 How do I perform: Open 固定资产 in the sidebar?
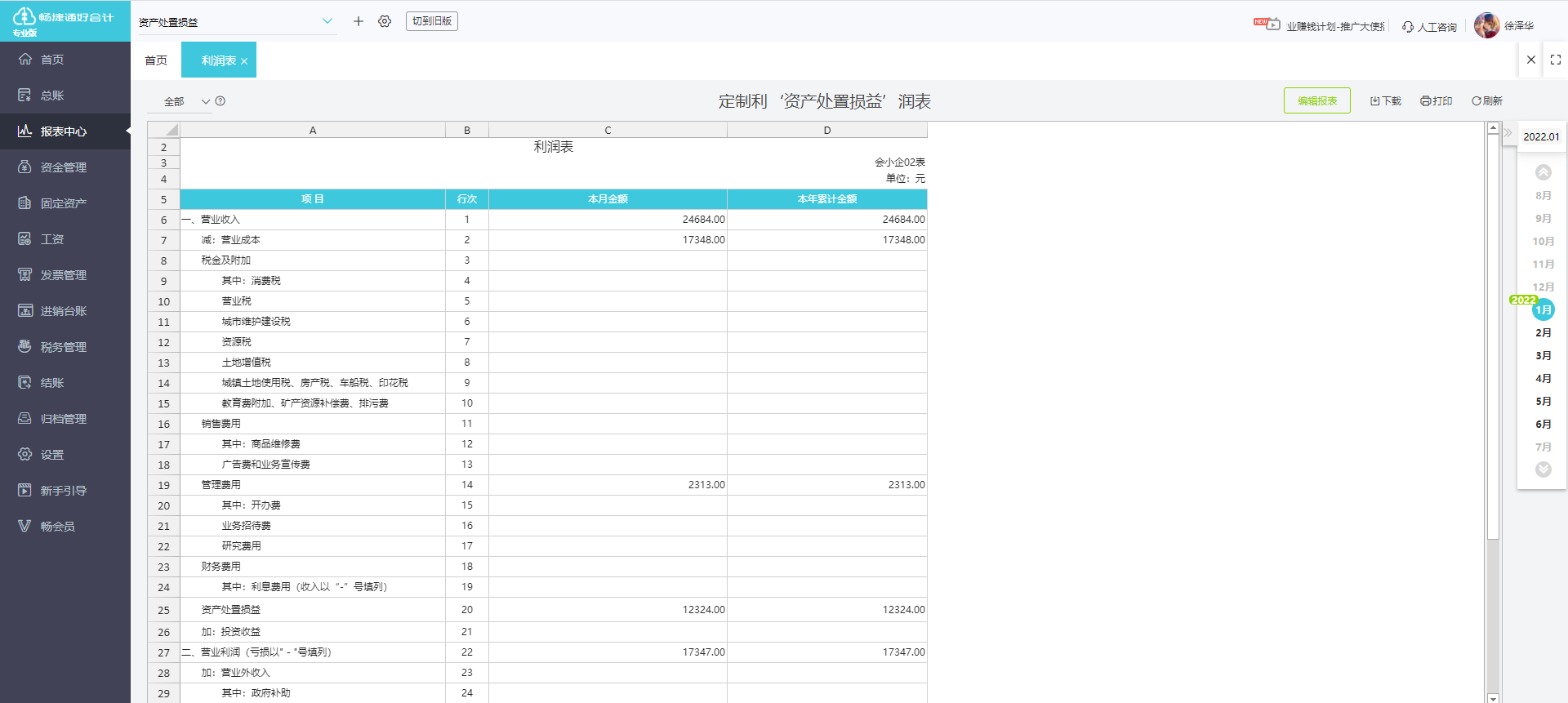coord(64,203)
